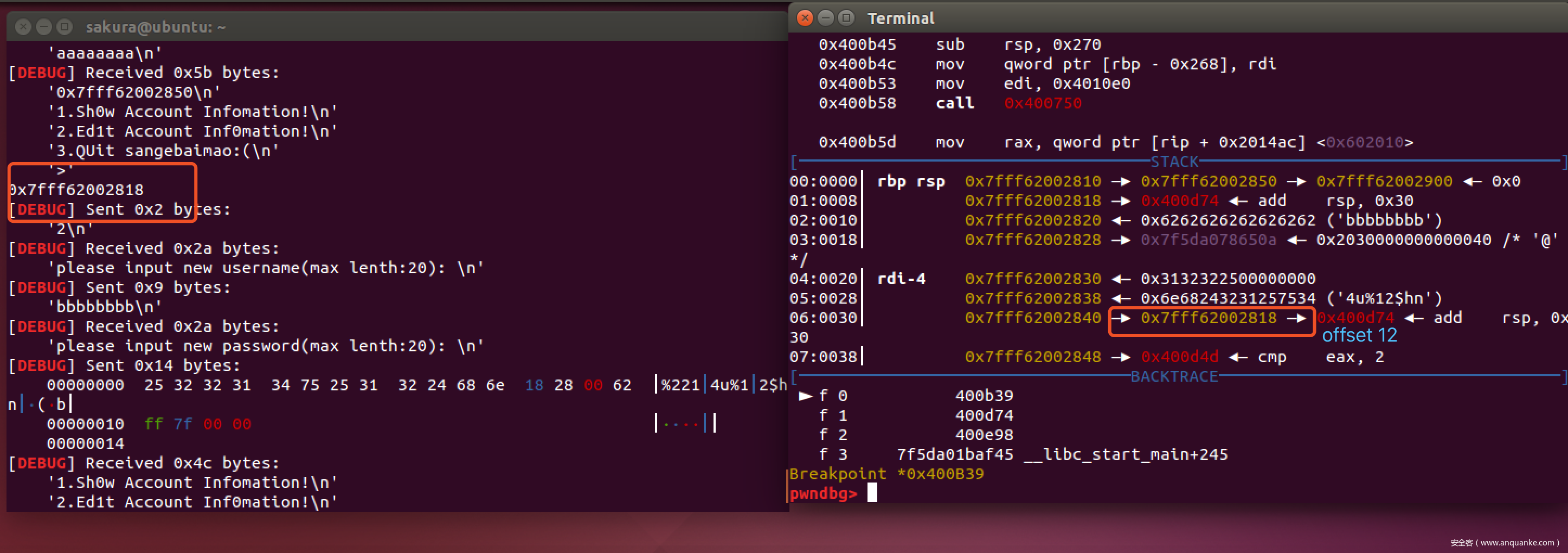1568x553 pixels.
Task: Minimize the pwndbg Terminal window
Action: [x=825, y=18]
